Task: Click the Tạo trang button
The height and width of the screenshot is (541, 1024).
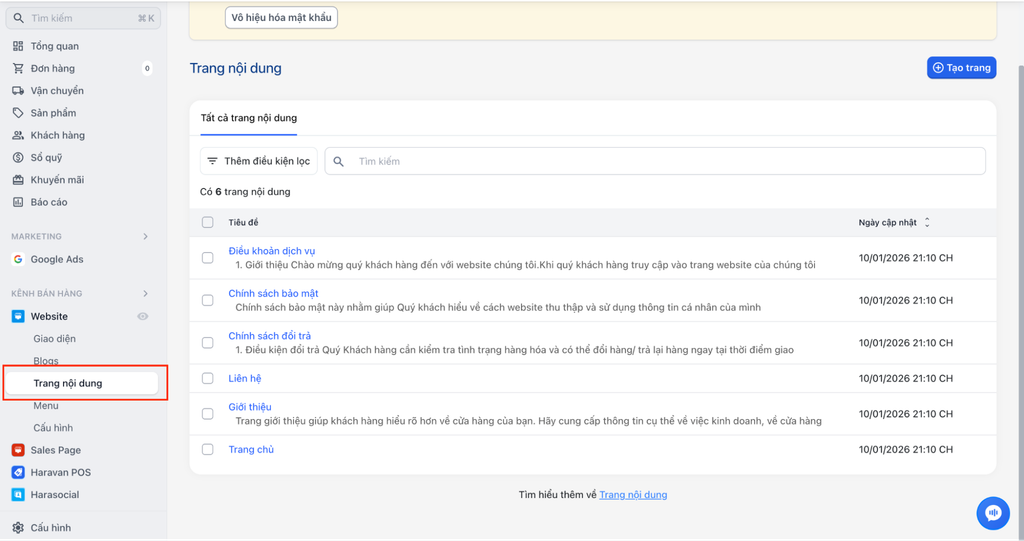Action: coord(961,68)
